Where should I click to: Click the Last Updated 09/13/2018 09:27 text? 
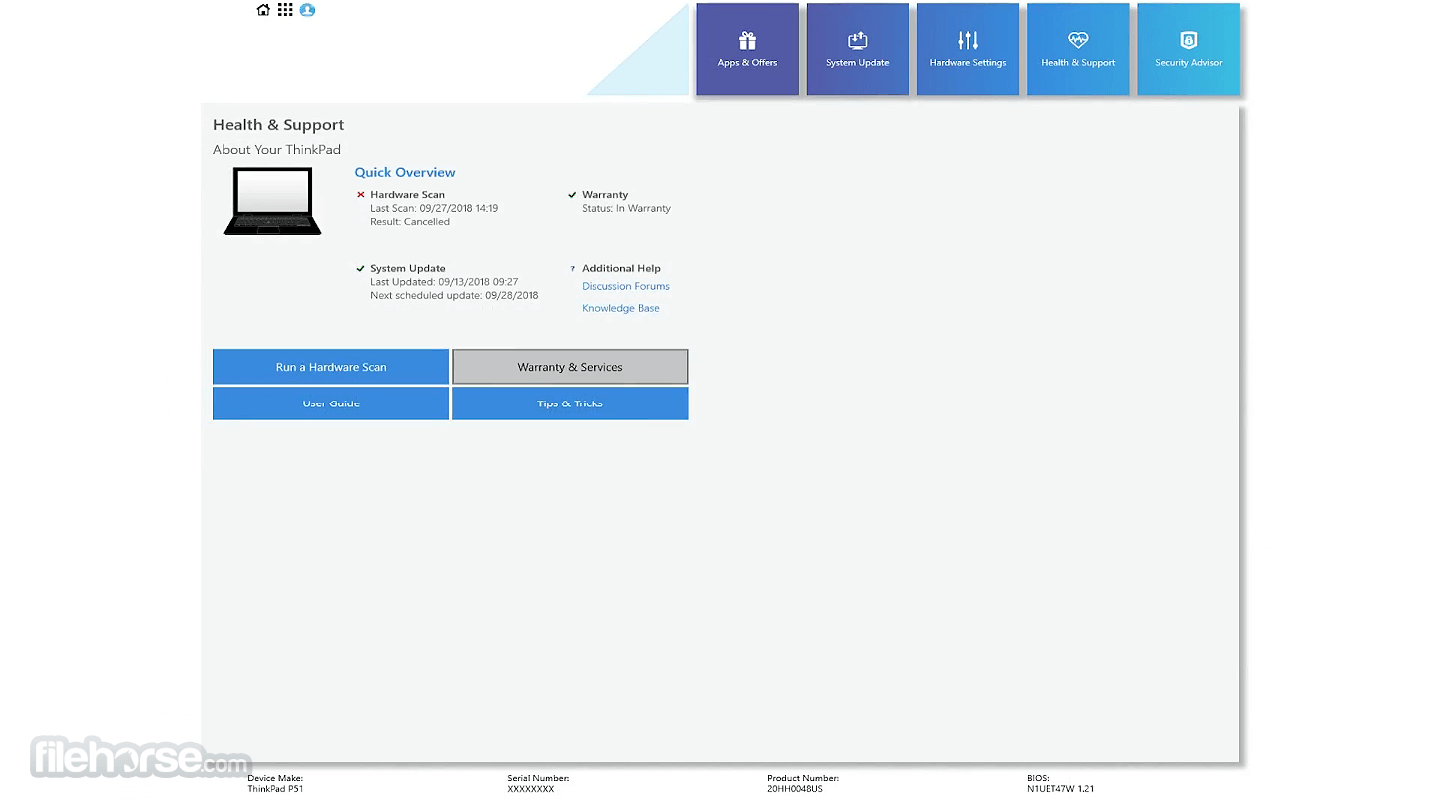pos(444,283)
